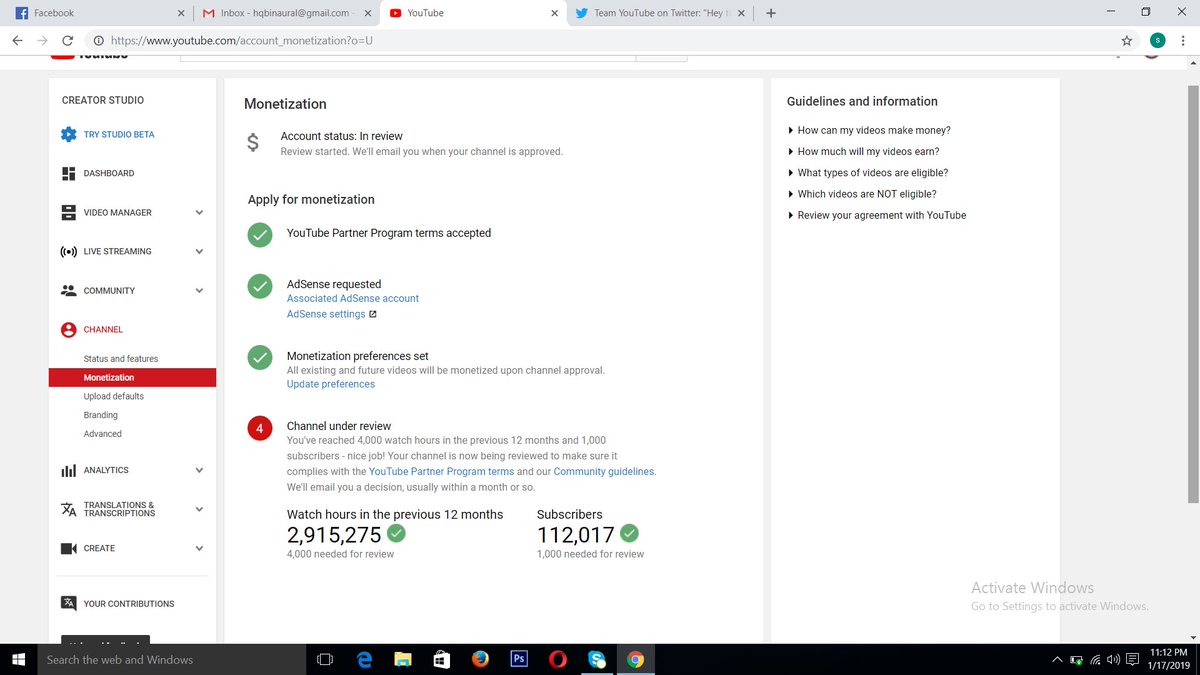Expand the Community section chevron
The height and width of the screenshot is (675, 1200).
[199, 290]
